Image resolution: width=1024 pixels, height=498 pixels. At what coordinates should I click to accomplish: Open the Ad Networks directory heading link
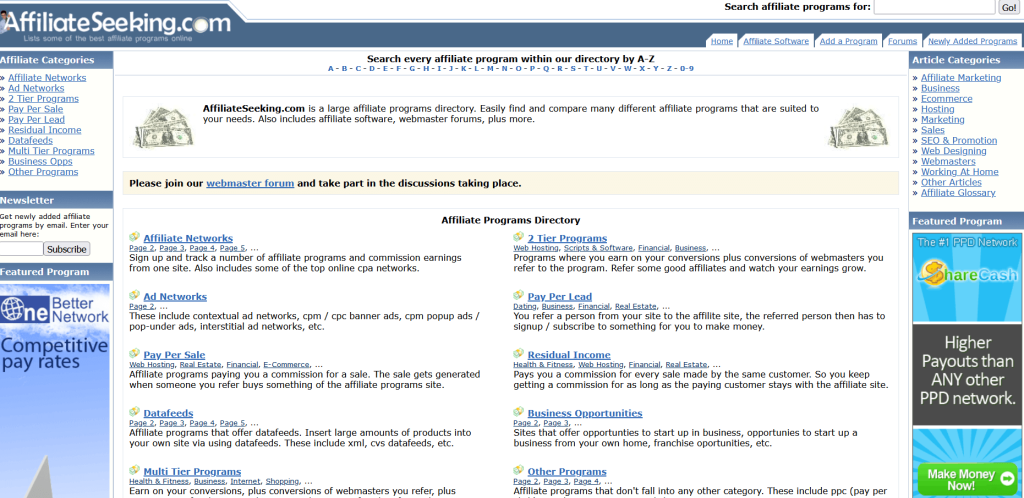coord(175,296)
